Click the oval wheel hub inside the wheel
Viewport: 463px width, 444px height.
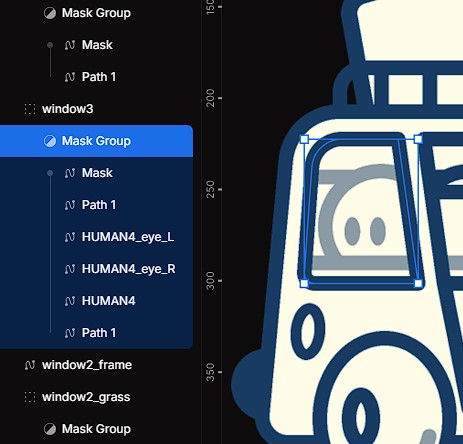coord(361,417)
